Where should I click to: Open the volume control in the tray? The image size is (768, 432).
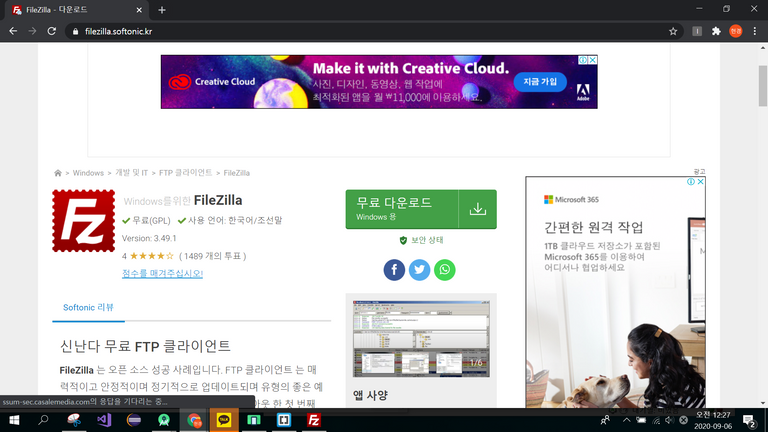click(x=669, y=420)
